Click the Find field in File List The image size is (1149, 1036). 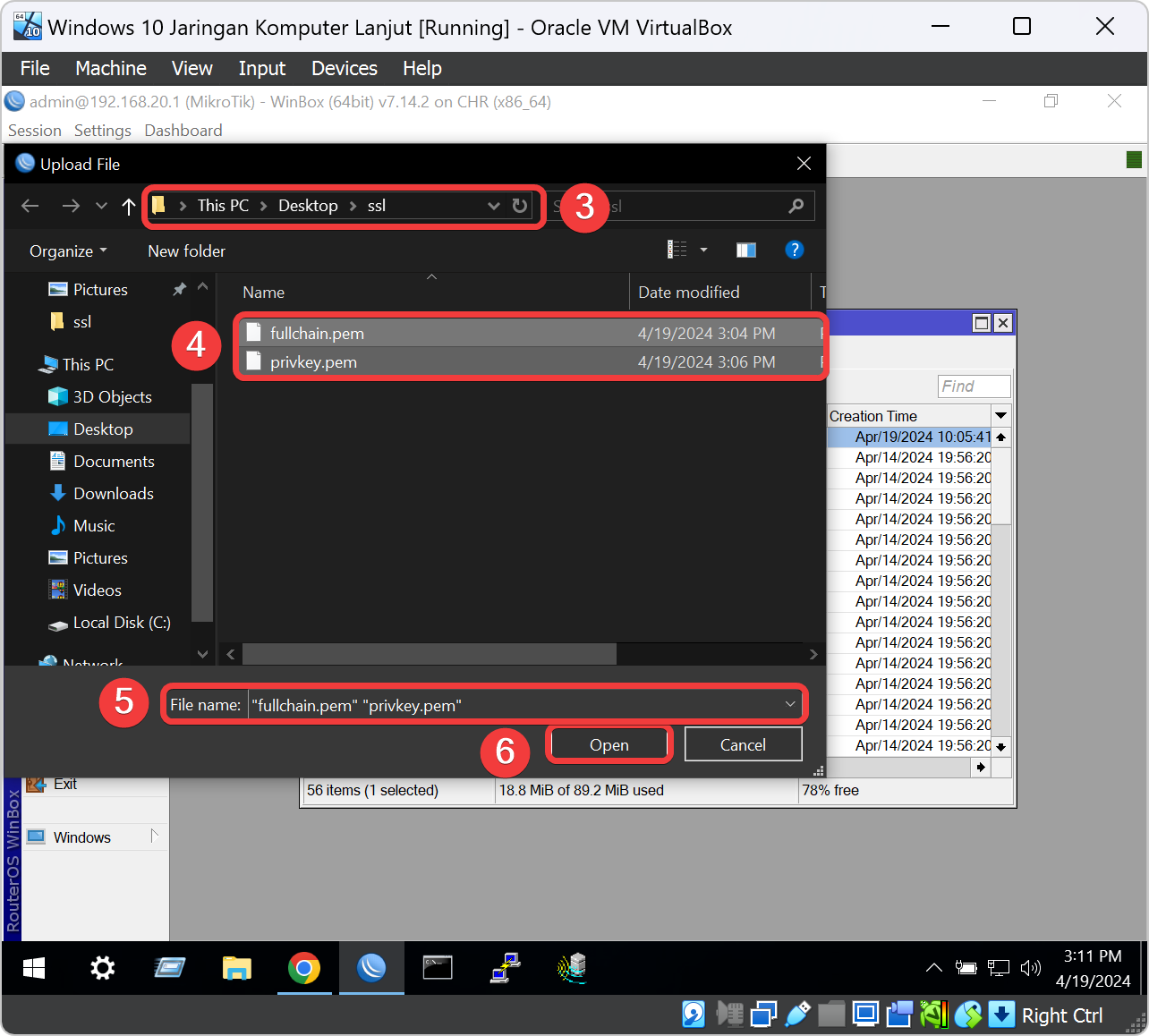975,386
